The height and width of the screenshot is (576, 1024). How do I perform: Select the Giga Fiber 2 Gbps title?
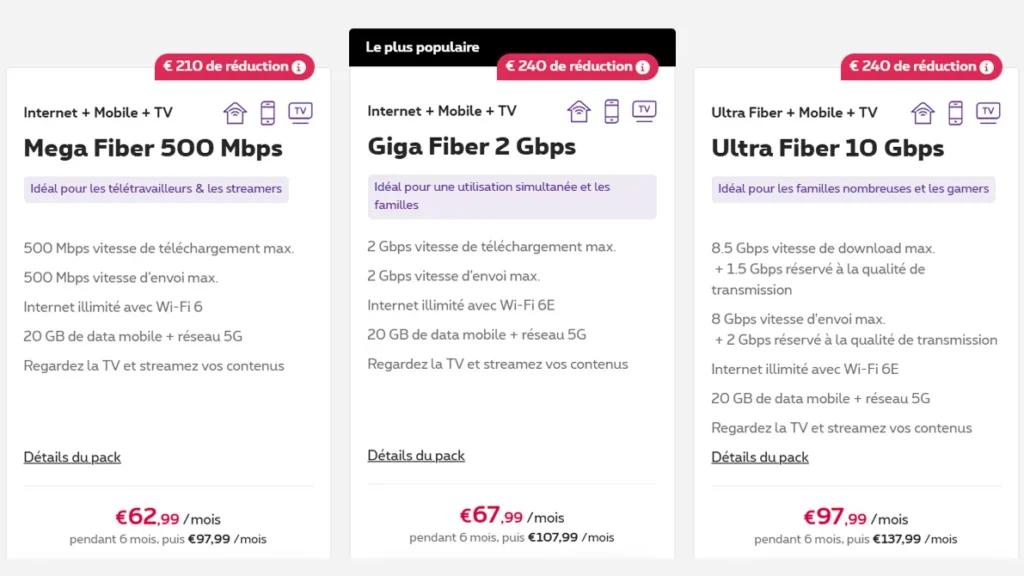pos(472,147)
